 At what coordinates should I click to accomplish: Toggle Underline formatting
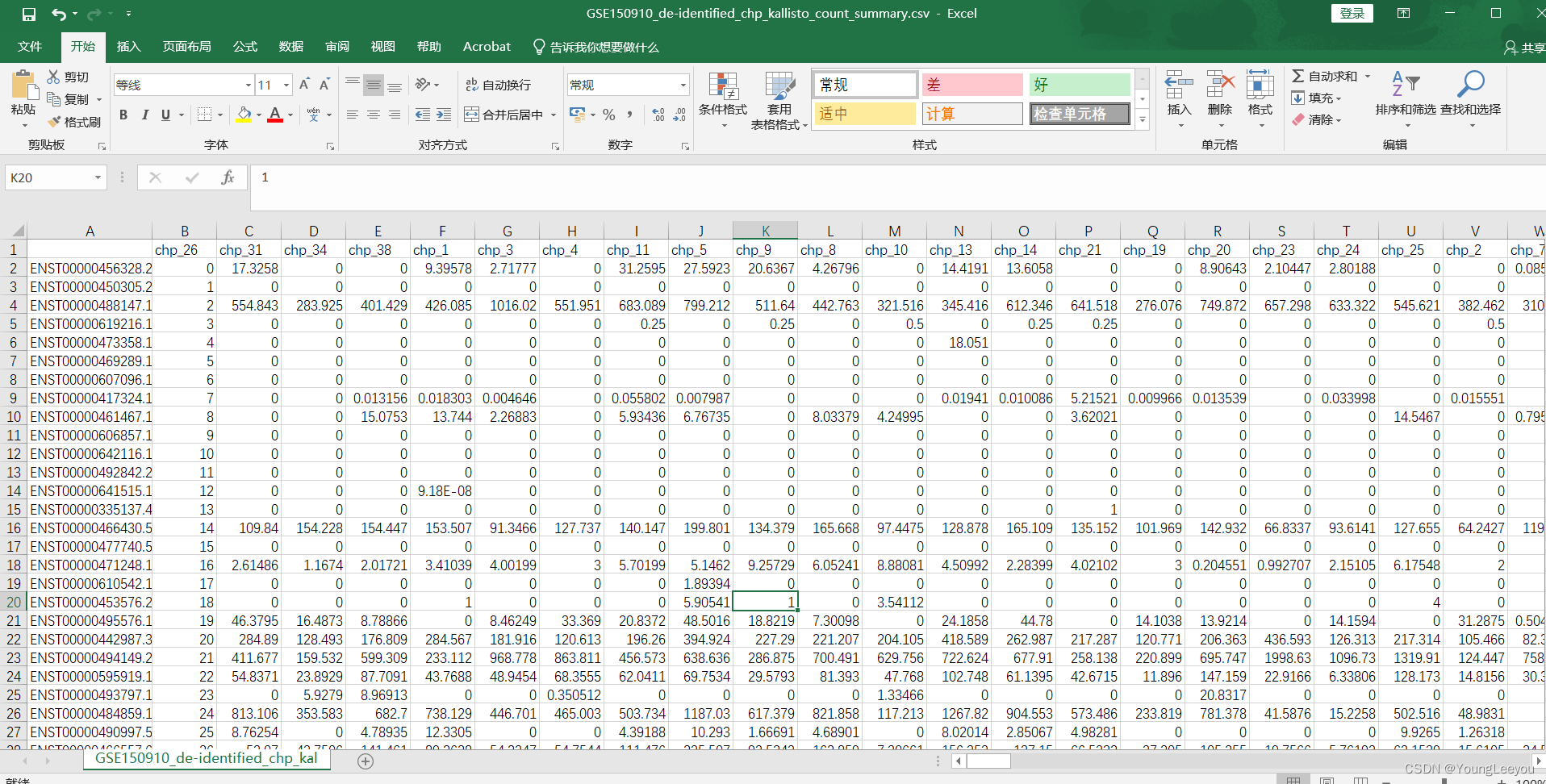(x=165, y=115)
